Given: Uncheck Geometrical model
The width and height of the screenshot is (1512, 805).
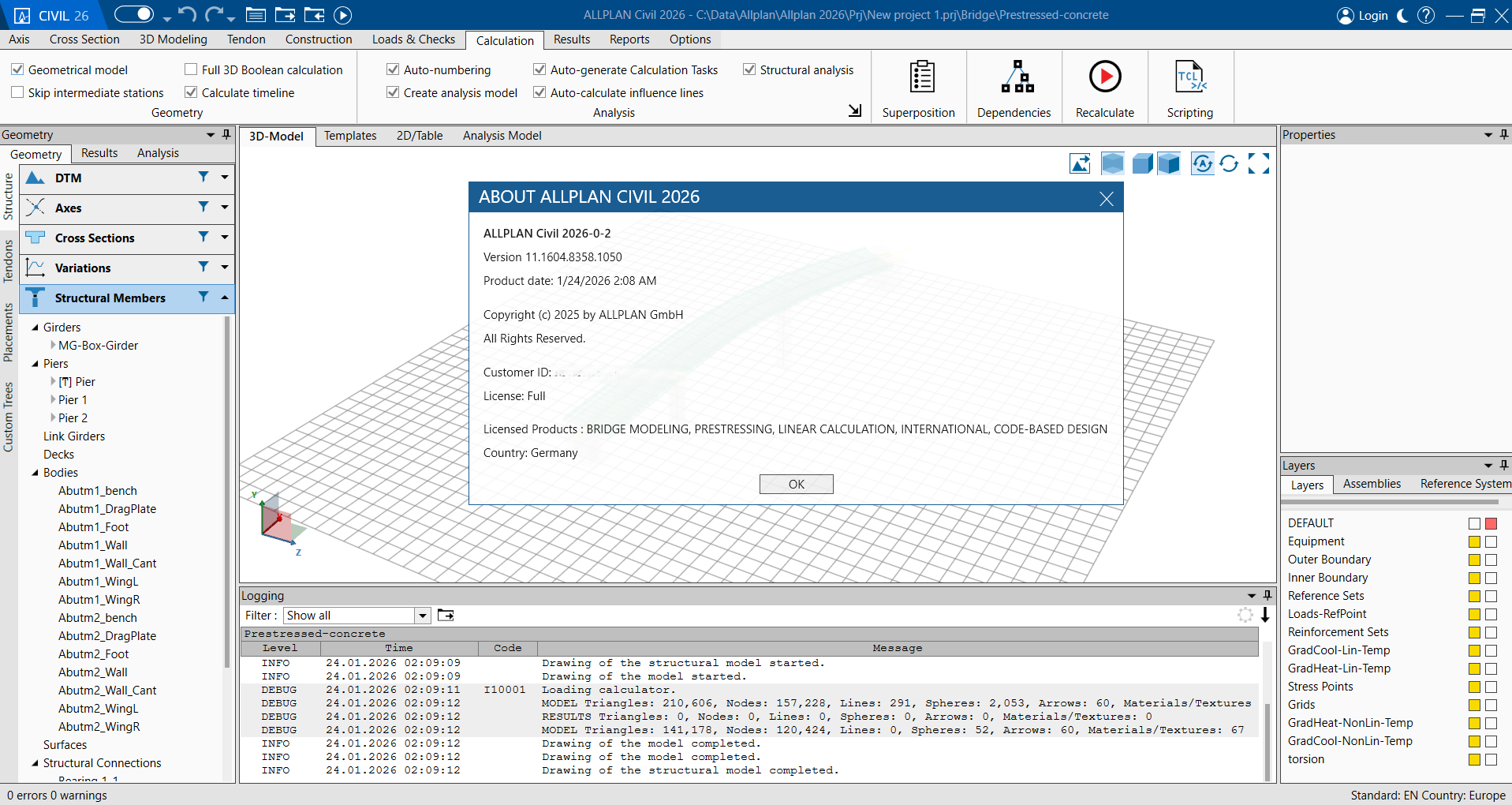Looking at the screenshot, I should point(17,69).
